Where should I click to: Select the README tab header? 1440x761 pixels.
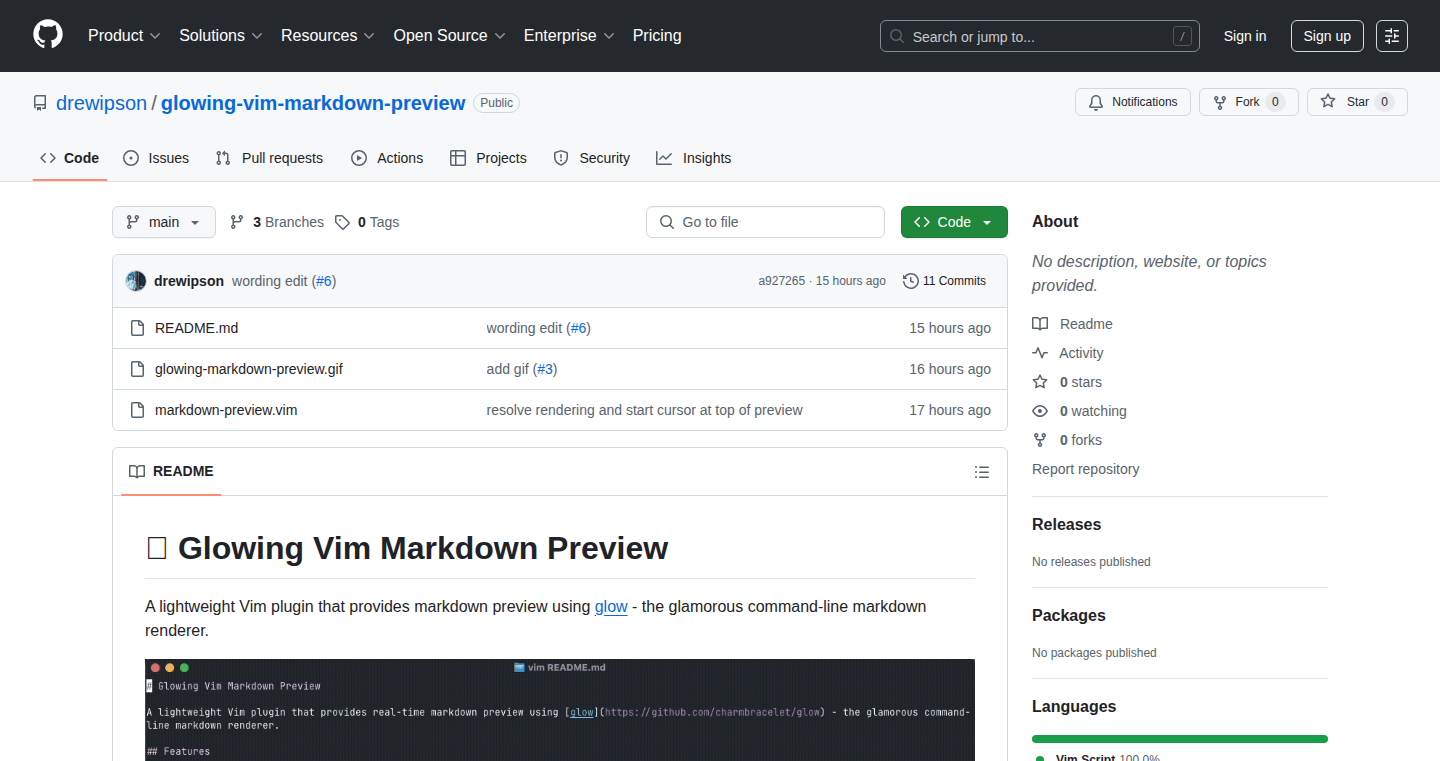click(x=171, y=471)
